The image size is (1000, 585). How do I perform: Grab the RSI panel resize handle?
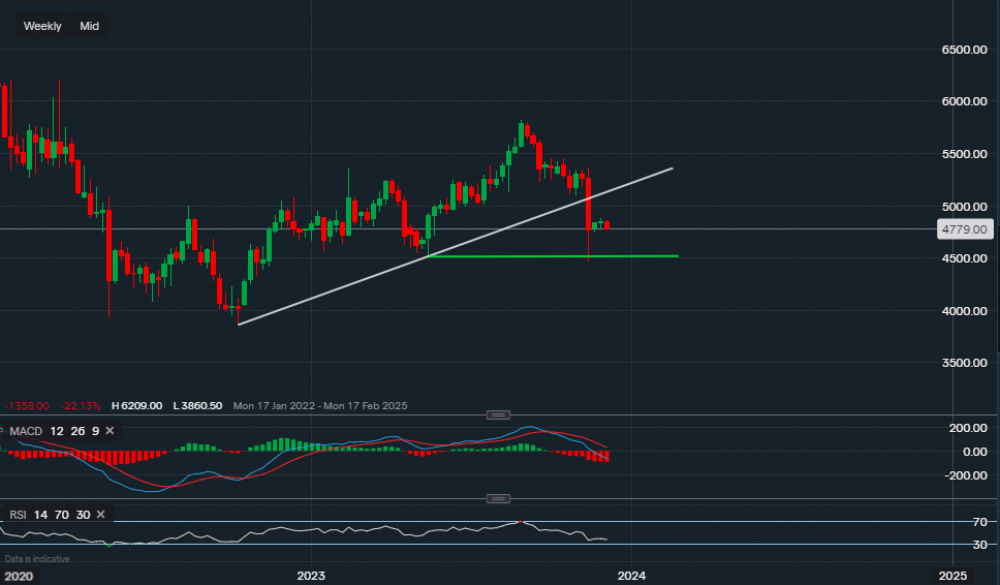(498, 499)
